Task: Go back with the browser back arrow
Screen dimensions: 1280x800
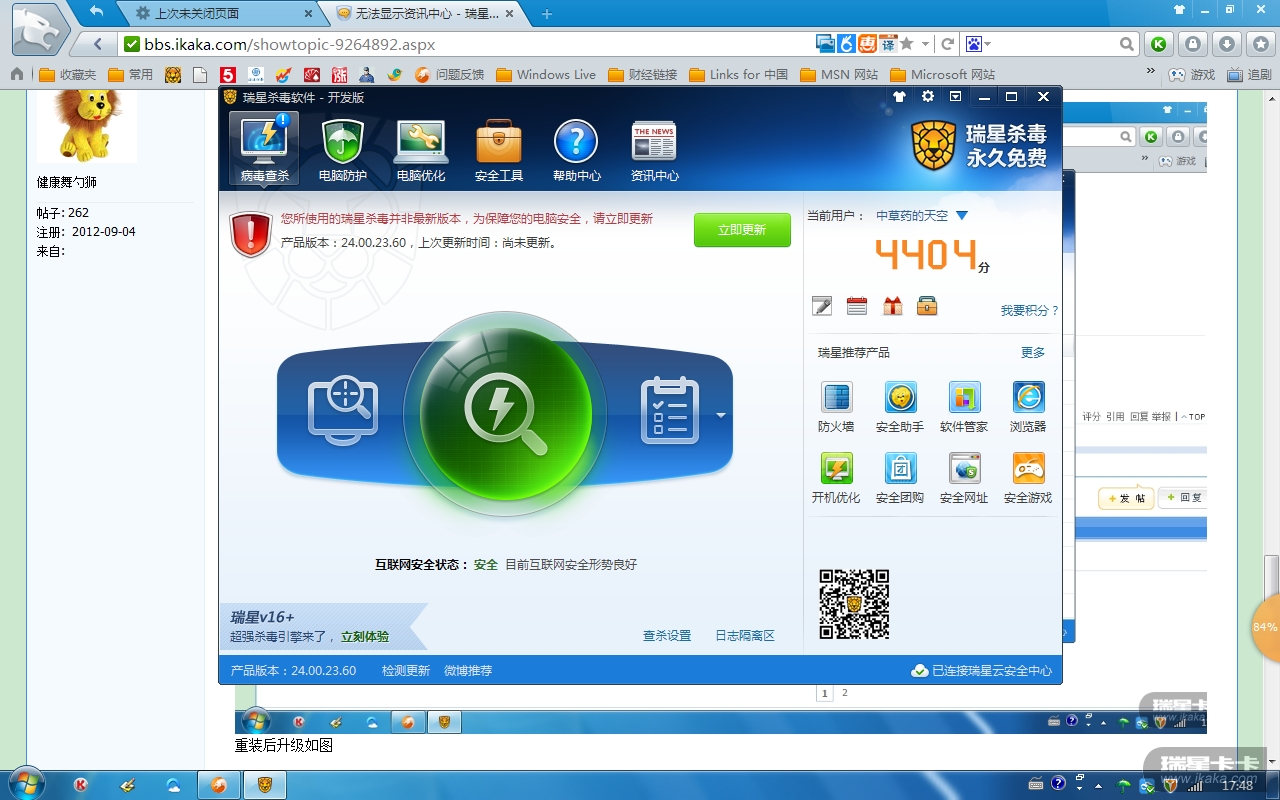Action: 98,44
